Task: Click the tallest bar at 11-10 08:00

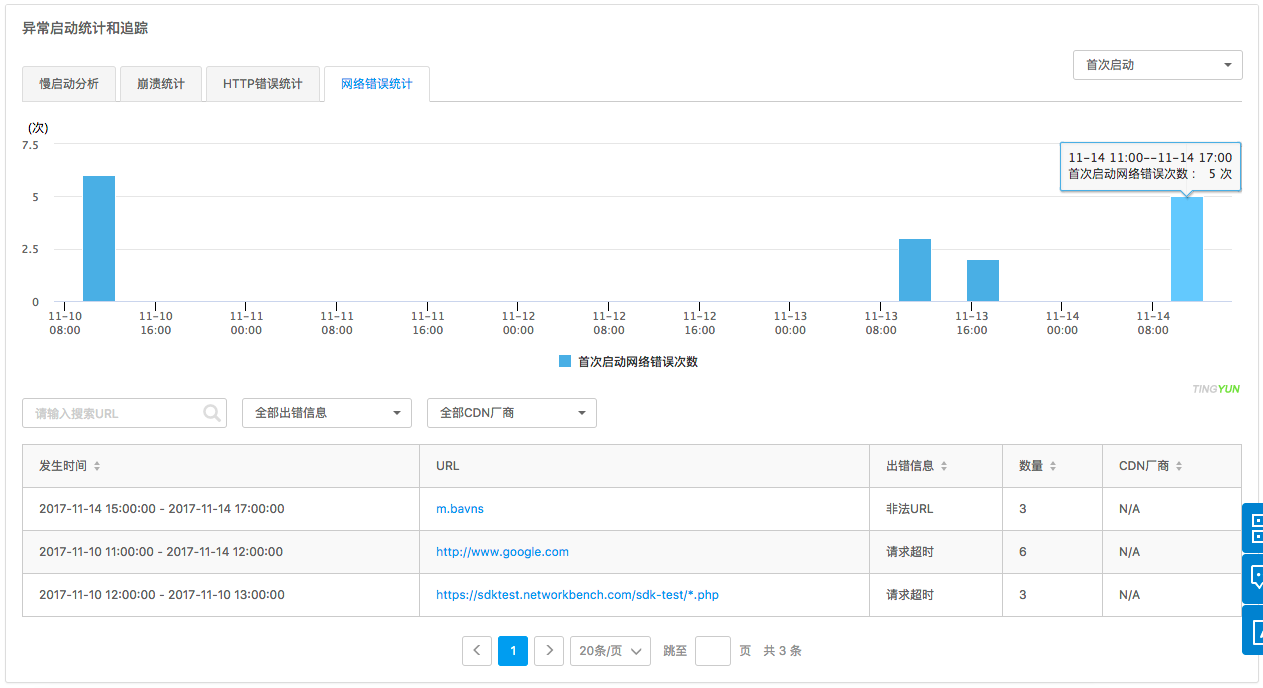Action: click(99, 238)
